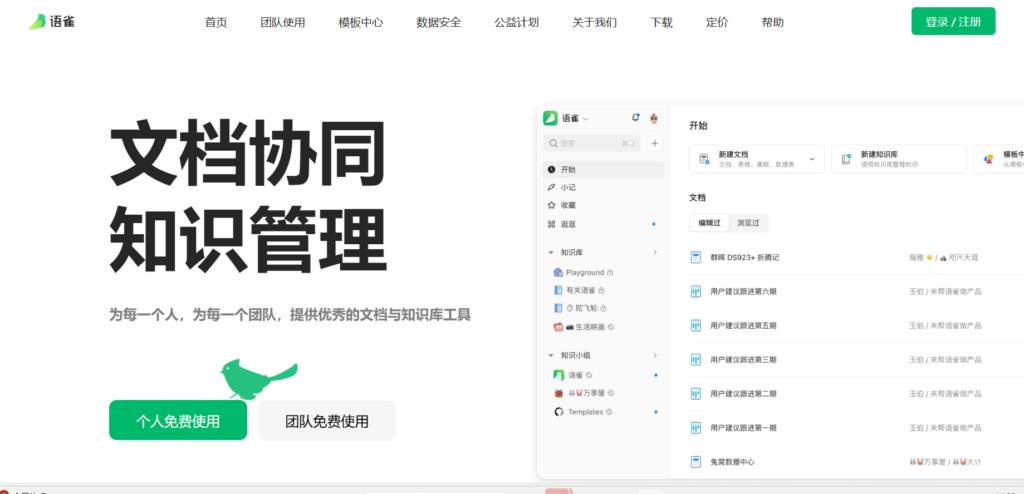Open the 新建文档 dropdown arrow
This screenshot has height=494, width=1024.
[811, 159]
